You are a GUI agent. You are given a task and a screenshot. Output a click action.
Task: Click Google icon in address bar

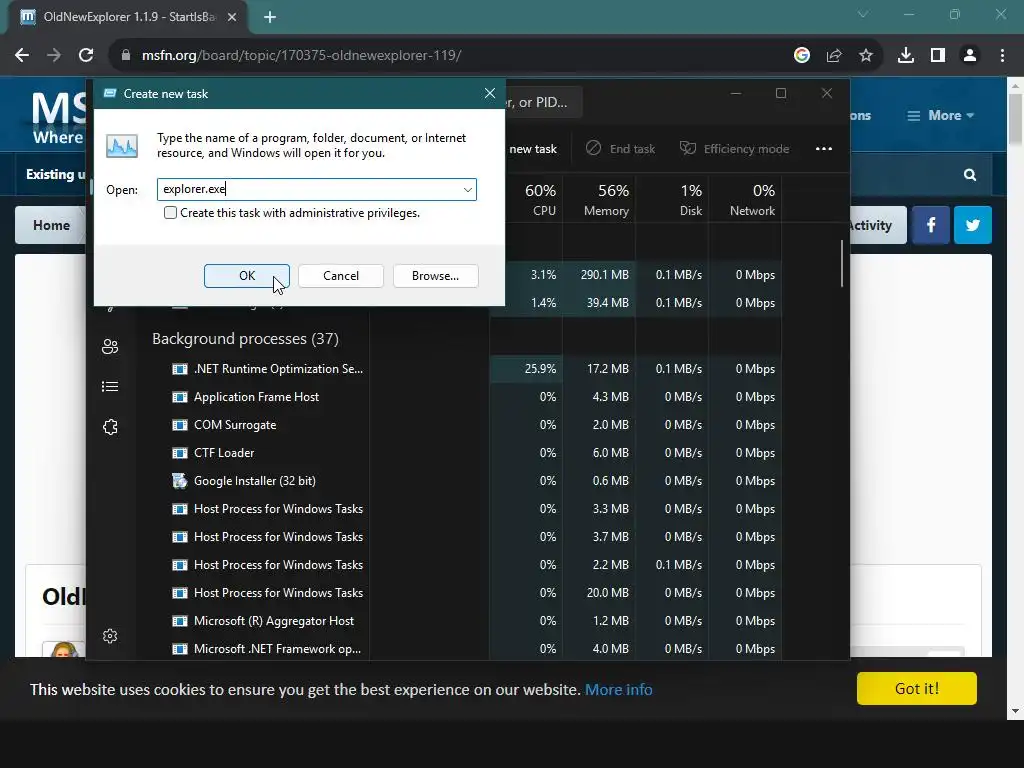[x=802, y=56]
